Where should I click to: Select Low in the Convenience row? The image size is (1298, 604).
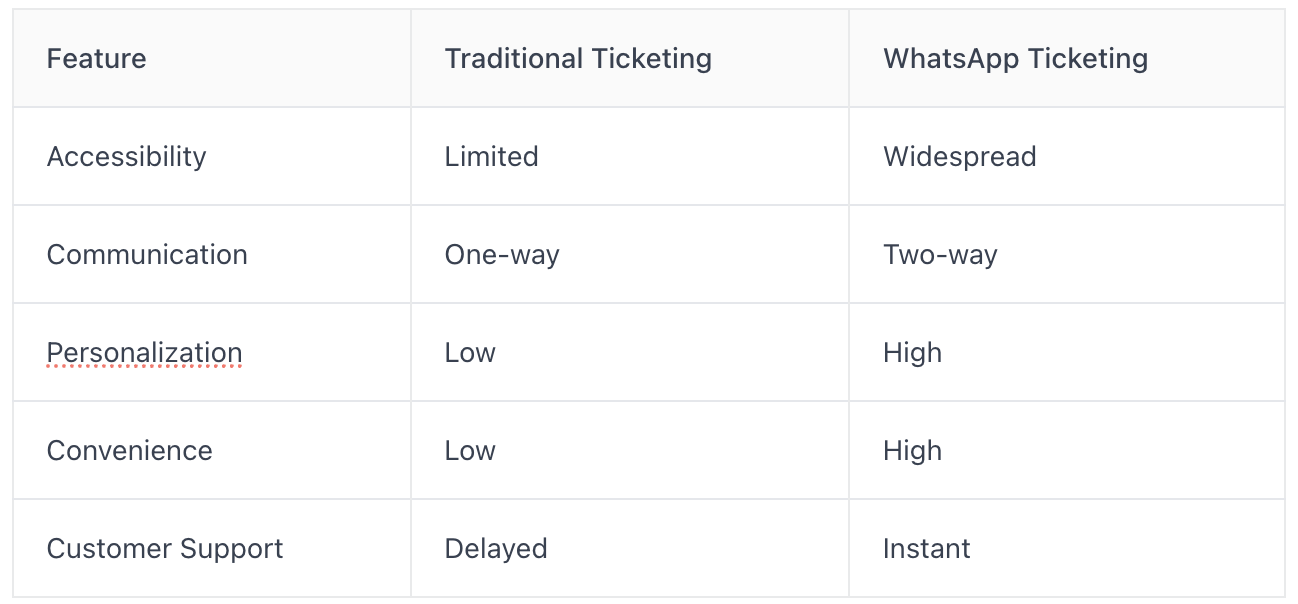(x=470, y=451)
